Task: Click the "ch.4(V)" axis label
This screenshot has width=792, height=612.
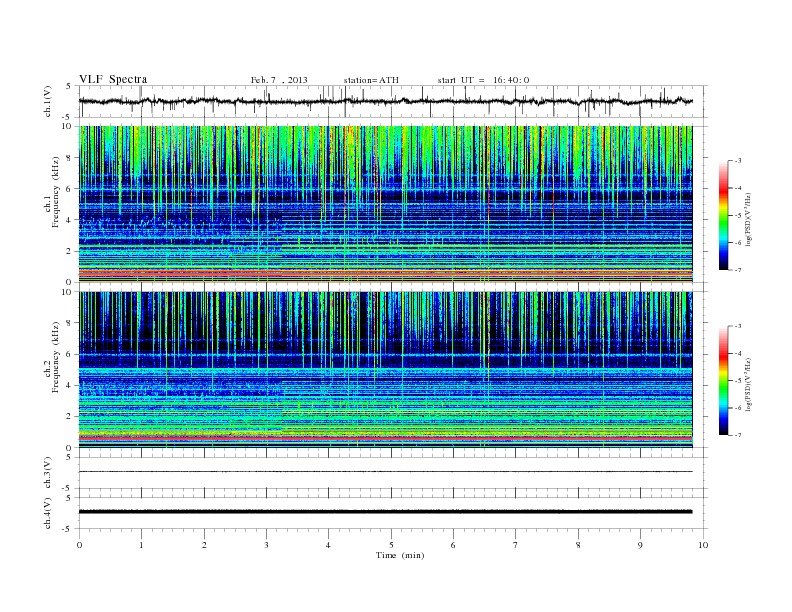Action: pos(48,513)
